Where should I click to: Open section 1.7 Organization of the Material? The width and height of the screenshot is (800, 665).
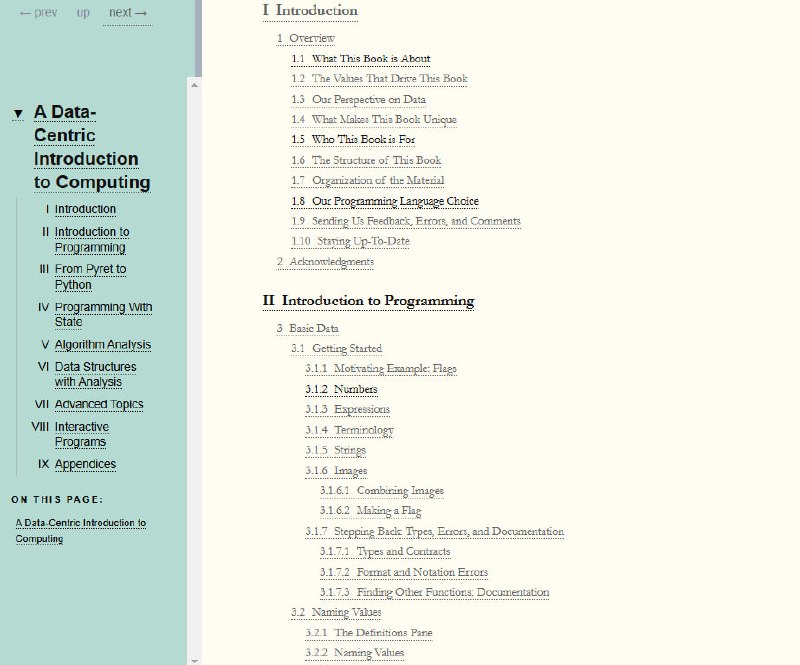367,180
